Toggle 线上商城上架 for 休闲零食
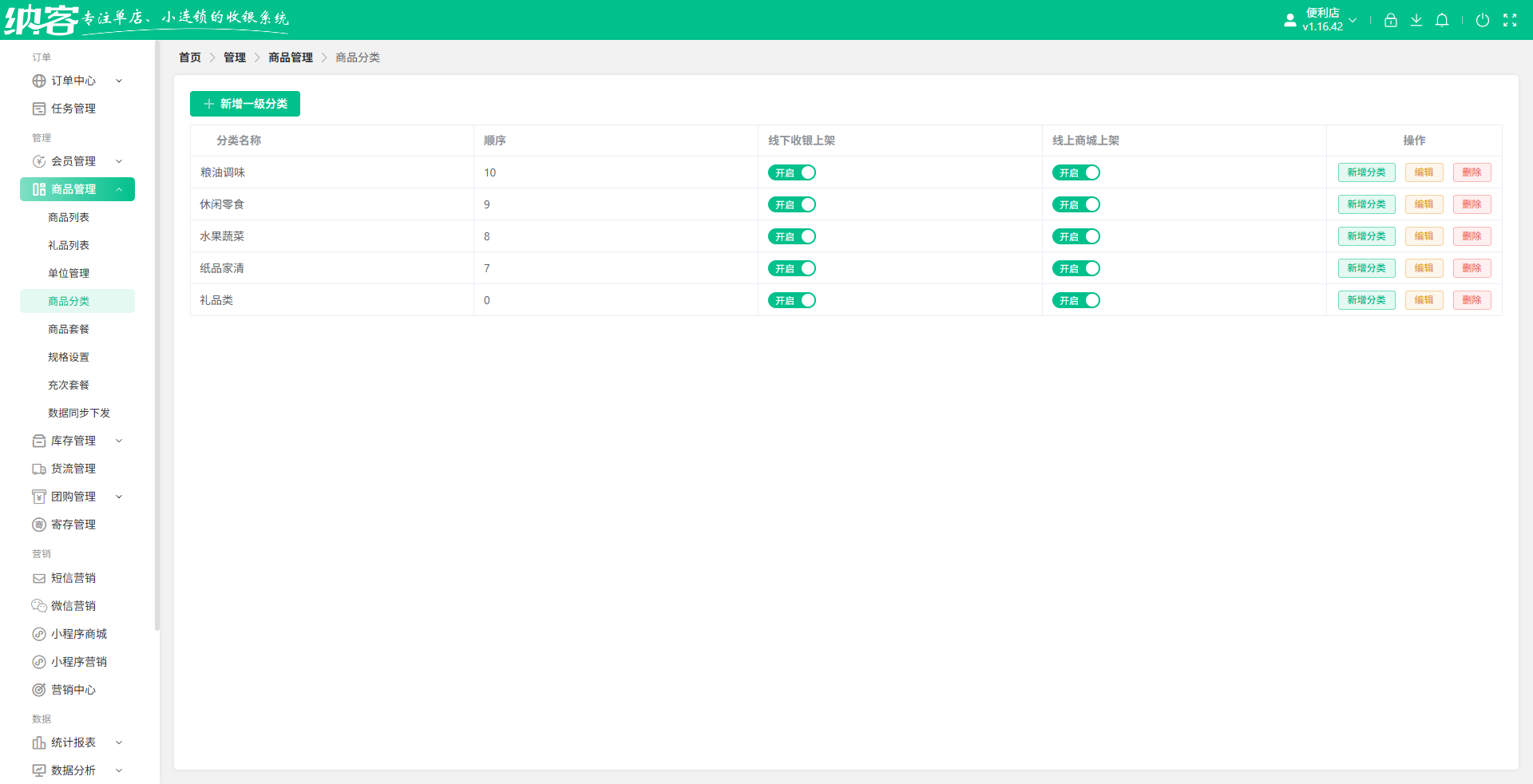1533x784 pixels. [1076, 204]
